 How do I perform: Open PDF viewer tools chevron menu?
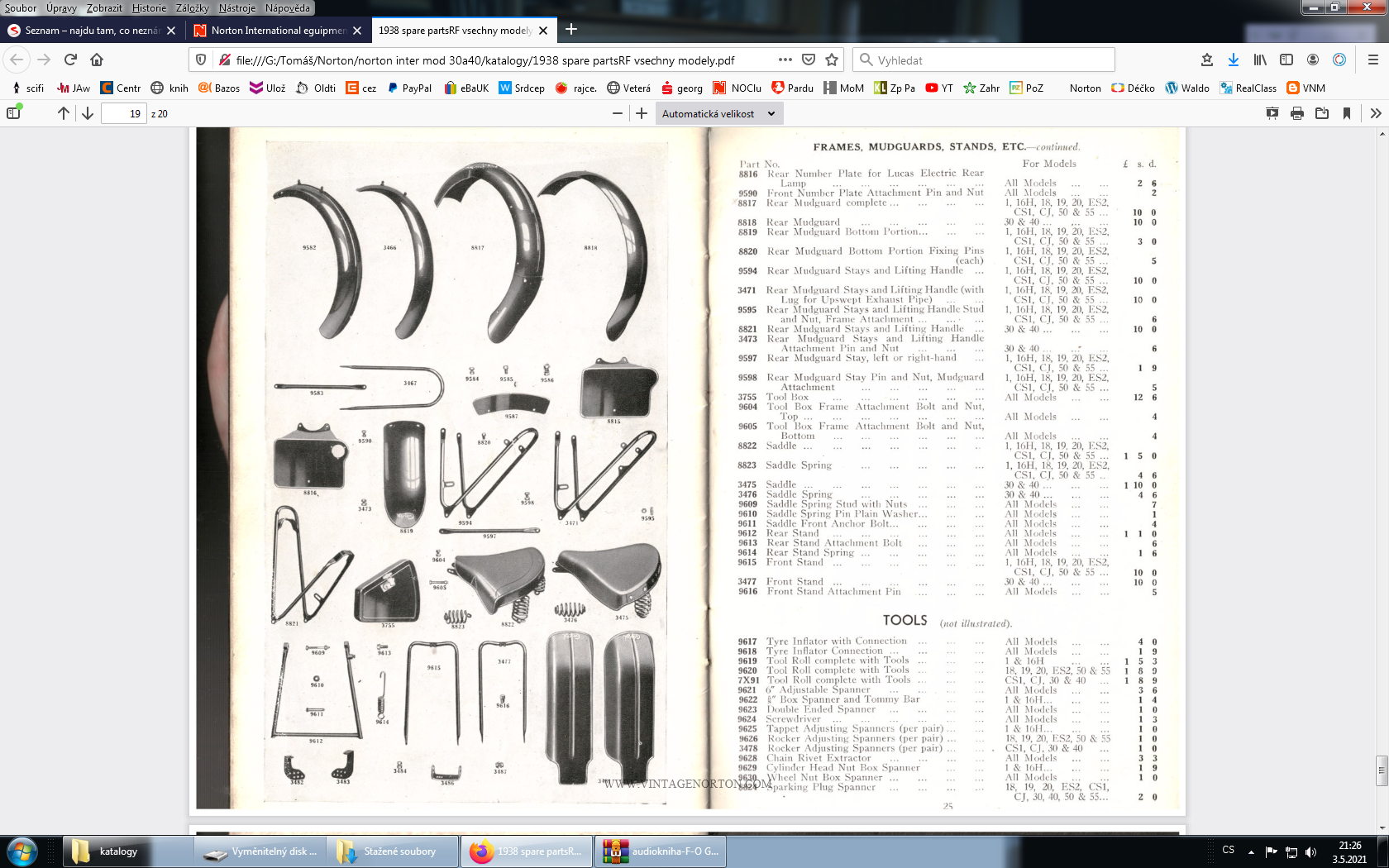[1376, 113]
